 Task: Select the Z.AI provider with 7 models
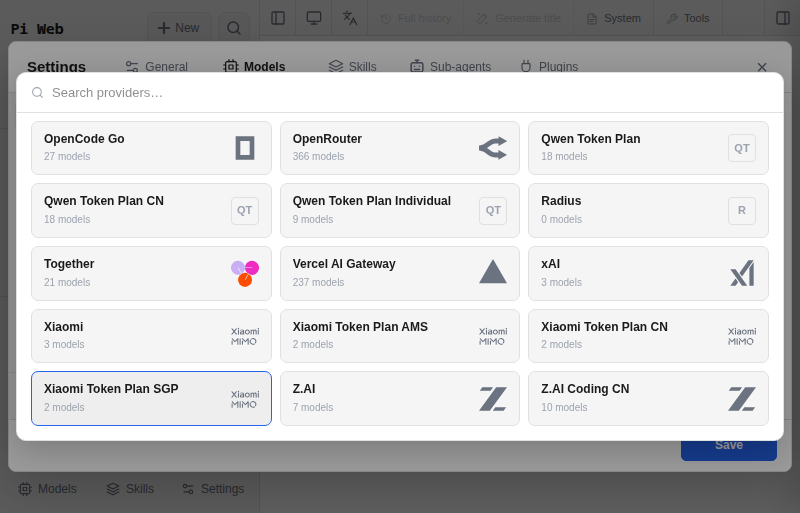pyautogui.click(x=399, y=399)
